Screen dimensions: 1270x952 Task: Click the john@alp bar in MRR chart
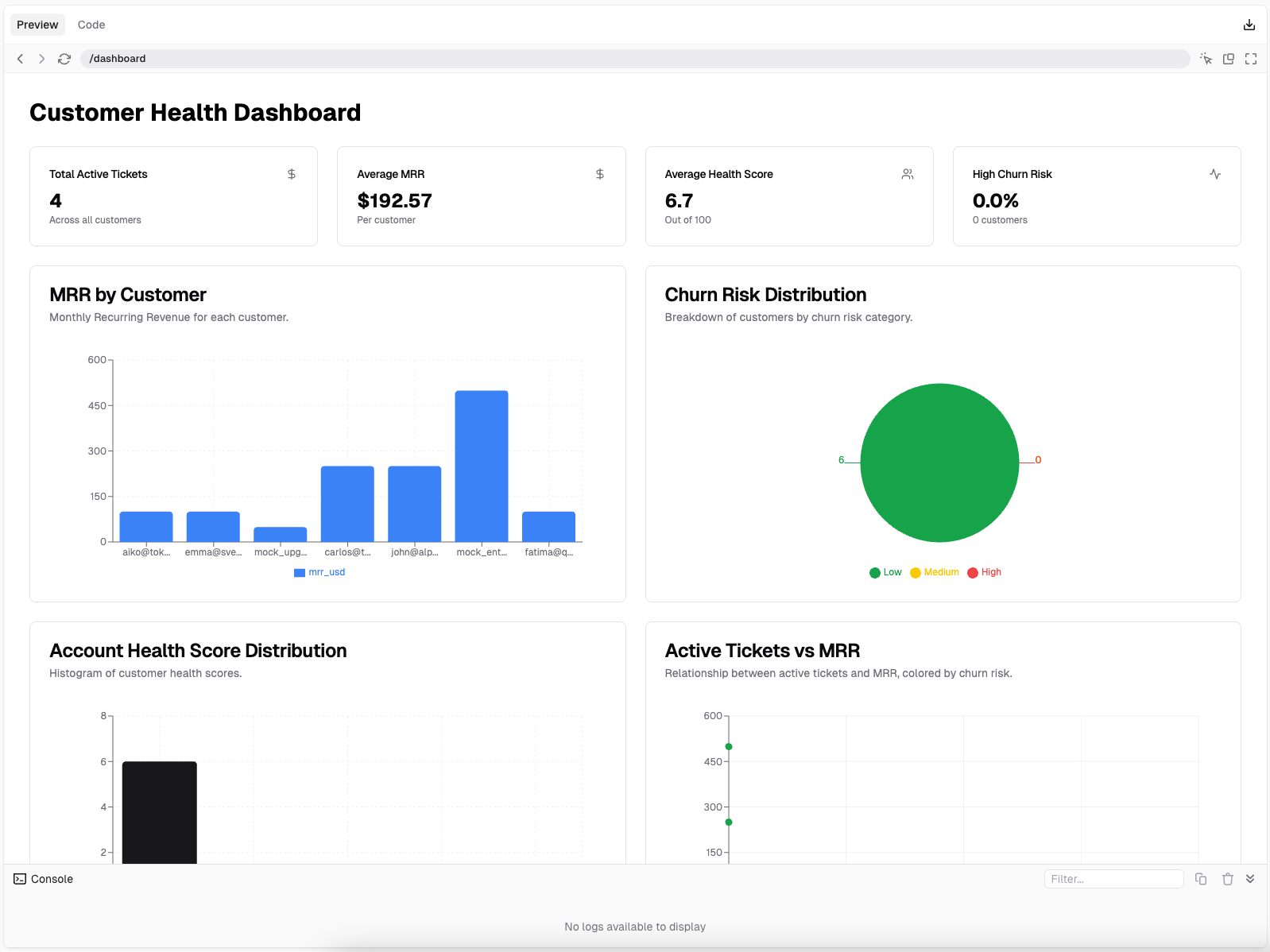pos(415,504)
